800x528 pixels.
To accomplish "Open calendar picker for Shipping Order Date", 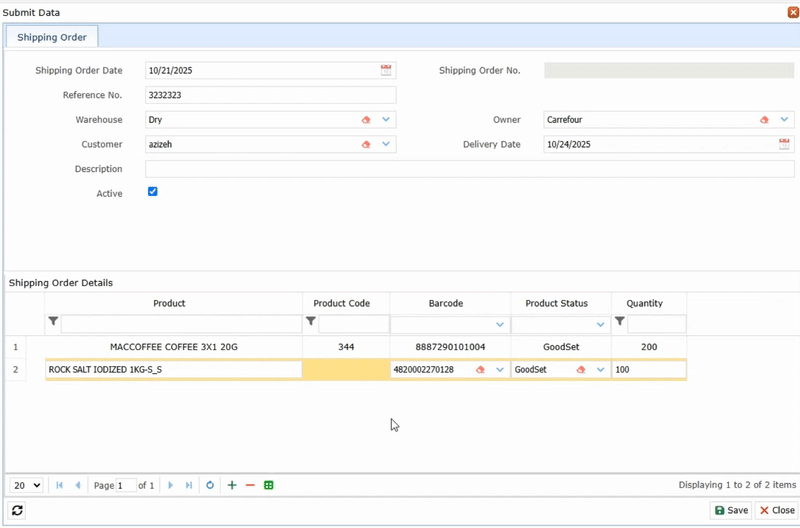I will coord(386,70).
